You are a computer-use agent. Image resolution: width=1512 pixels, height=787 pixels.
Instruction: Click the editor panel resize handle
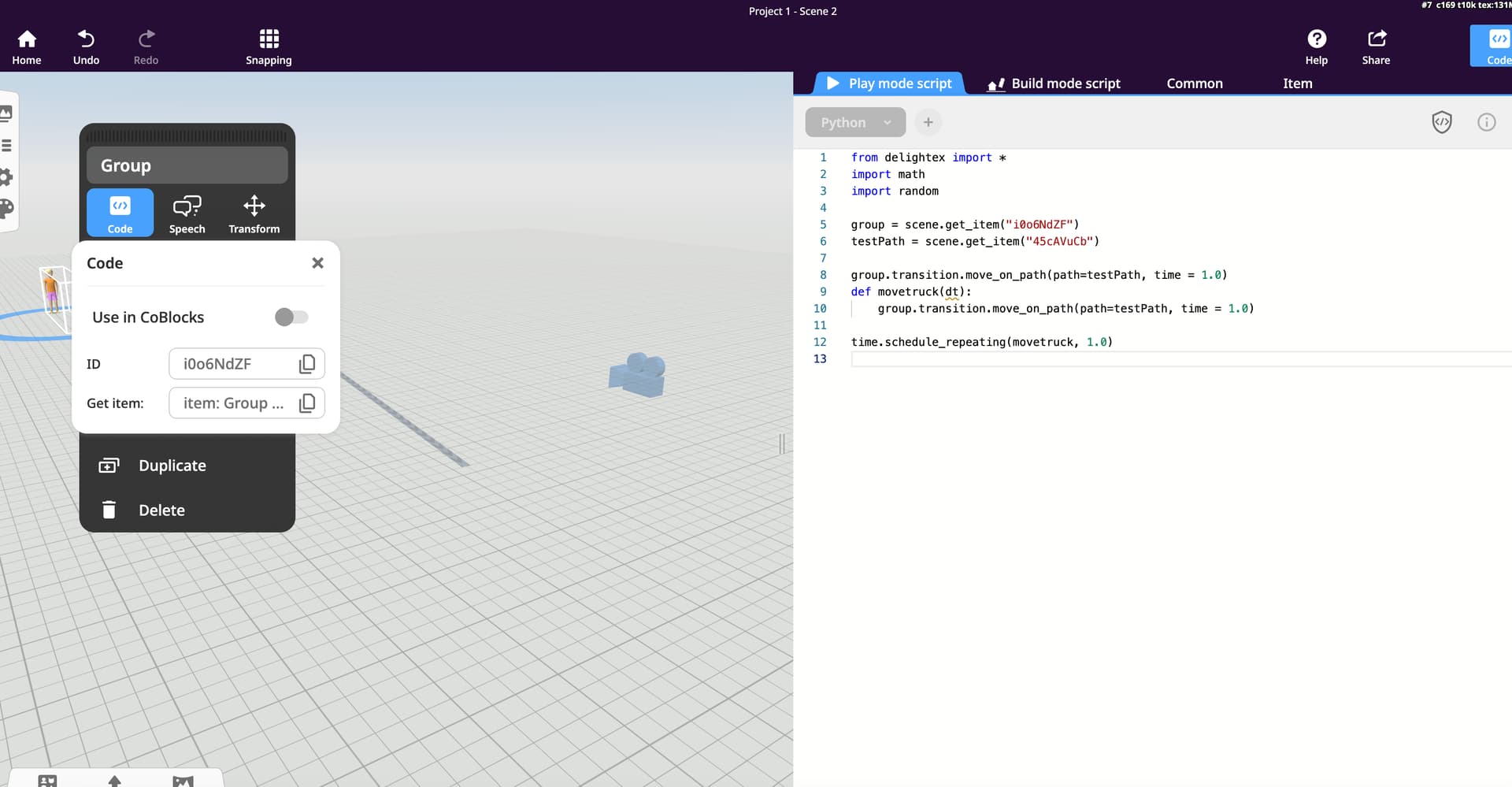782,444
